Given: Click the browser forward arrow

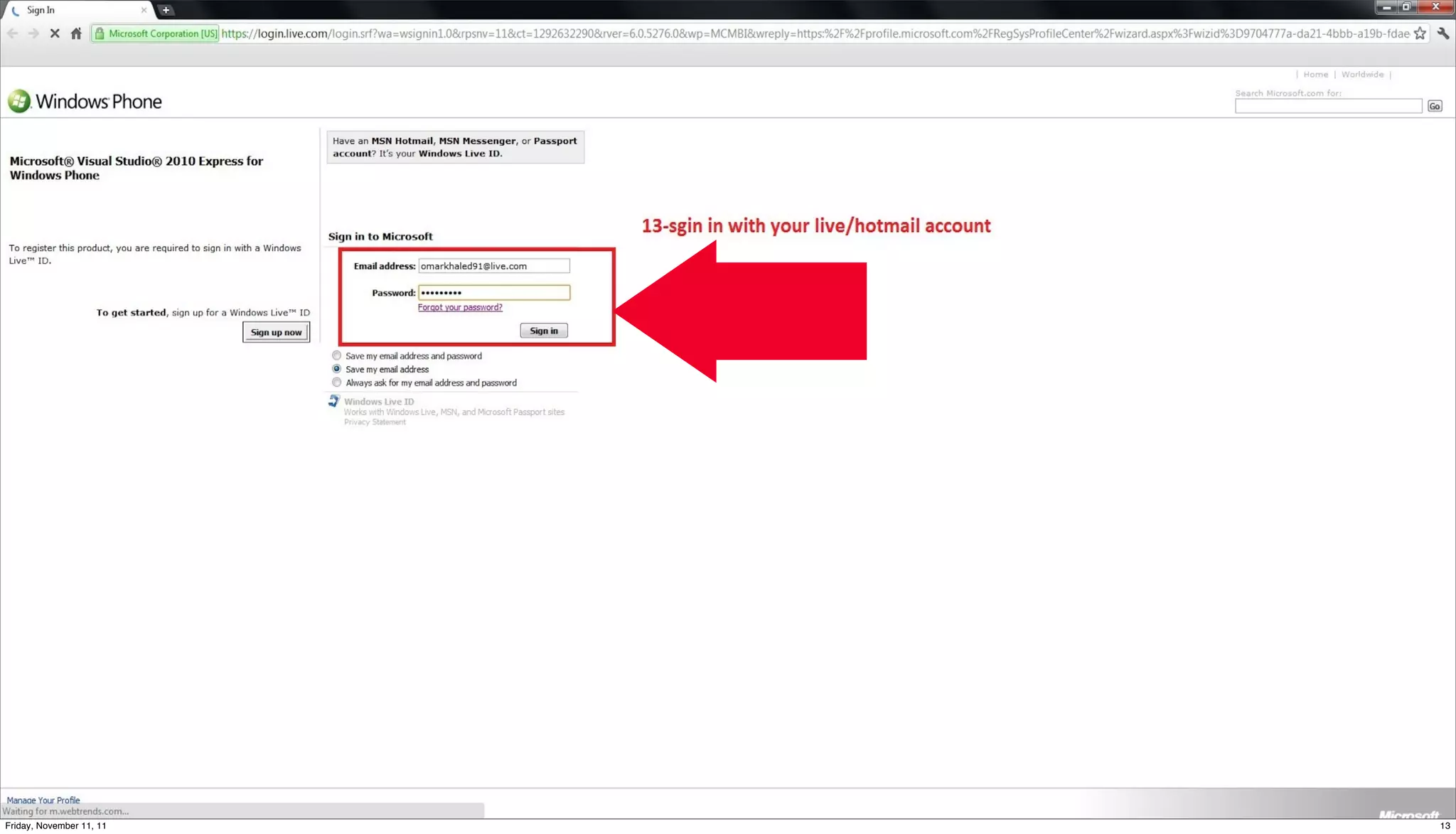Looking at the screenshot, I should pyautogui.click(x=33, y=33).
